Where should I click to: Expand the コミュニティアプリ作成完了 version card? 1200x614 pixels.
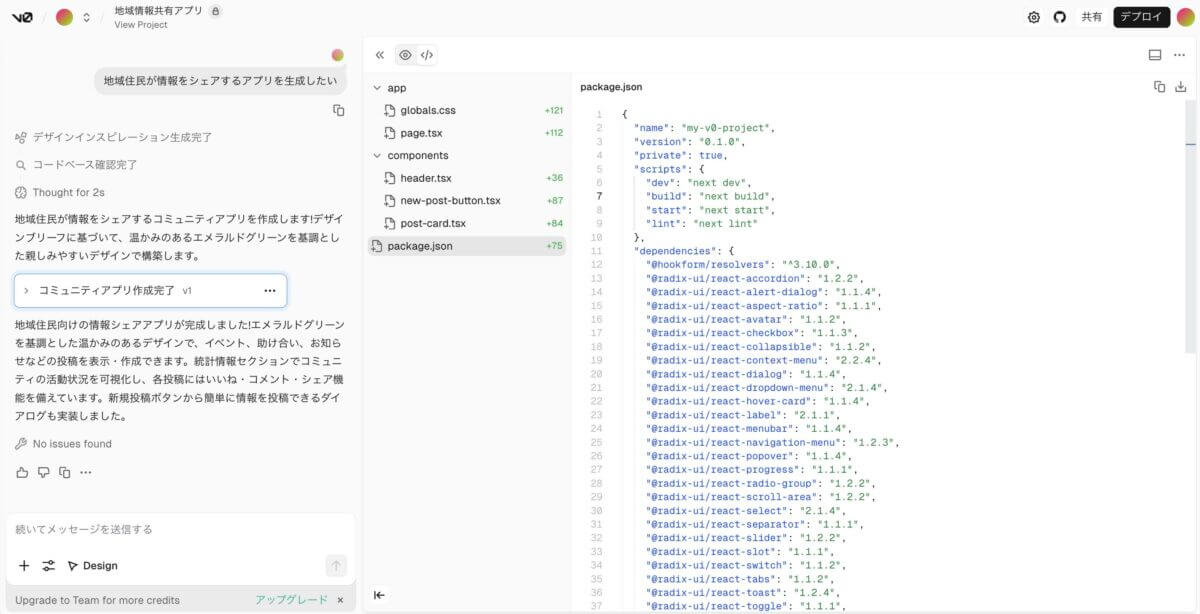[x=26, y=290]
